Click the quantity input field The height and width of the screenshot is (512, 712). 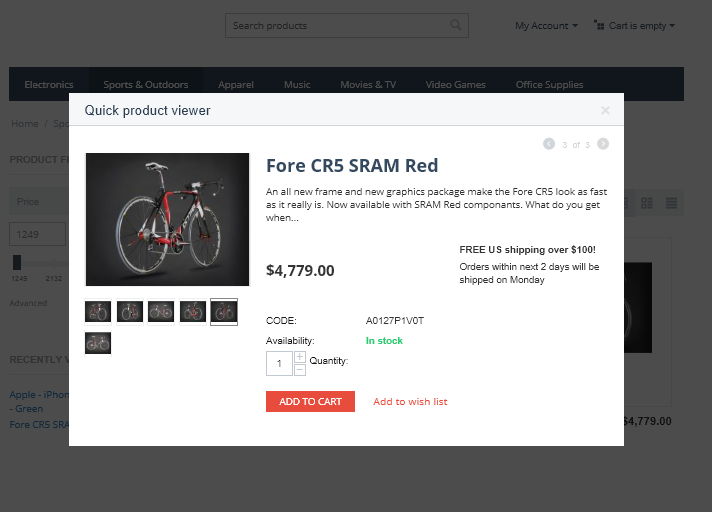pos(278,364)
